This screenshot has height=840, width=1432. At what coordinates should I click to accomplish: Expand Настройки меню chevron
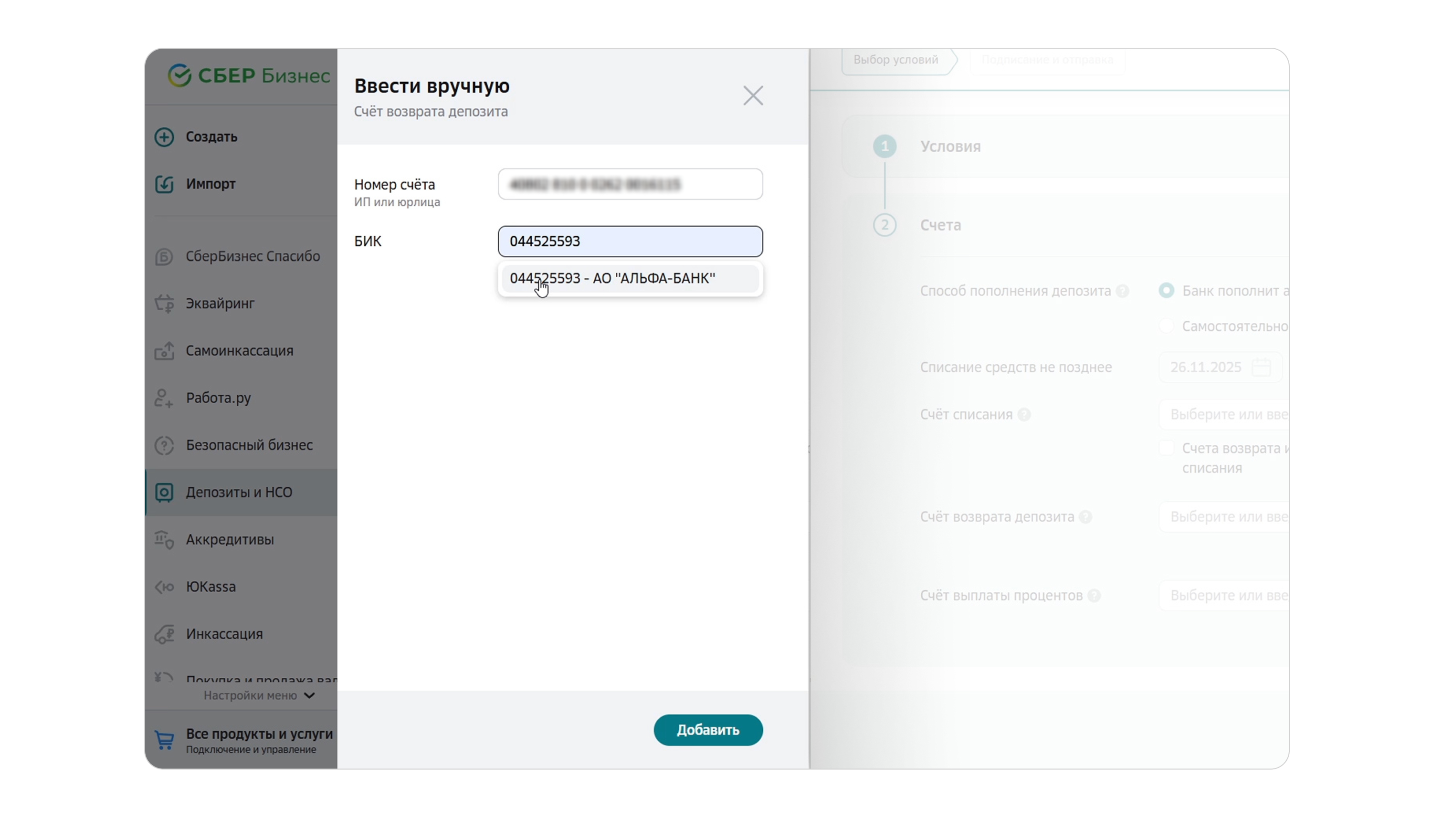(310, 696)
